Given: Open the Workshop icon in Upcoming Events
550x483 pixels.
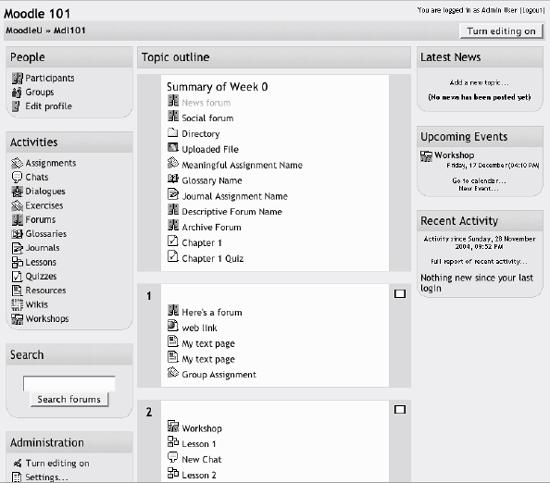Looking at the screenshot, I should click(426, 156).
